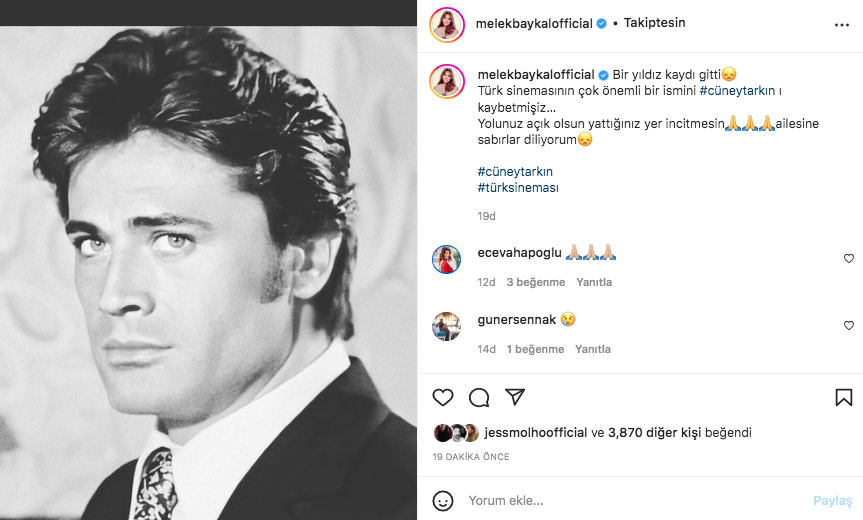This screenshot has height=520, width=863.
Task: Like ecevahapoglu's comment
Action: pyautogui.click(x=849, y=258)
